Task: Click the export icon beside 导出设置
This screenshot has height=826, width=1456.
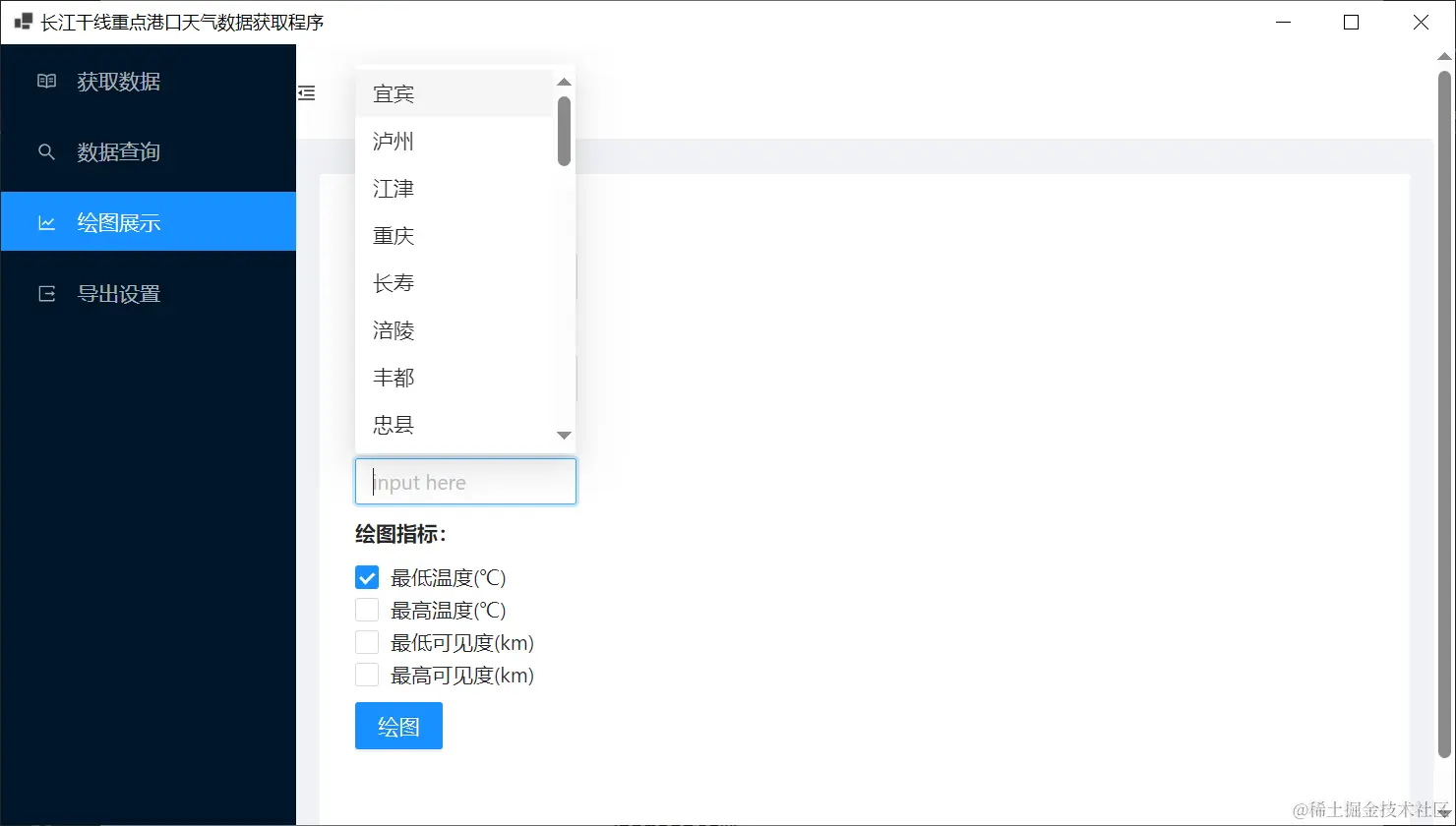Action: pos(46,294)
